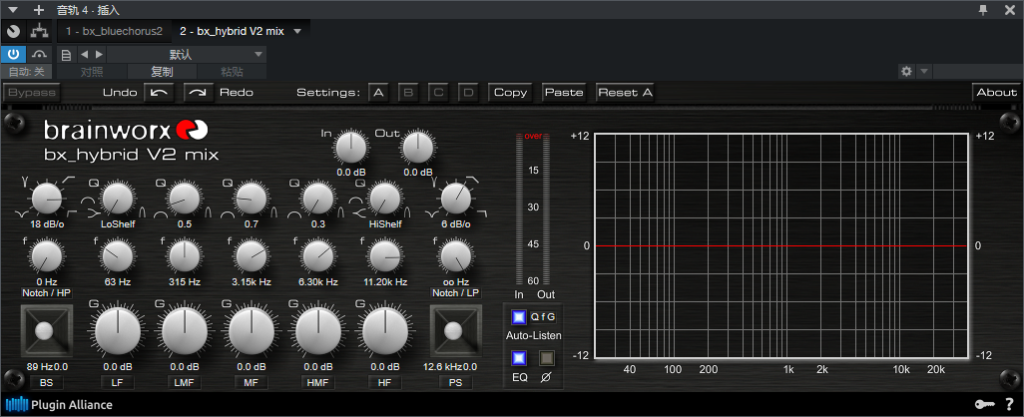Click the brainworx logo

click(x=126, y=131)
